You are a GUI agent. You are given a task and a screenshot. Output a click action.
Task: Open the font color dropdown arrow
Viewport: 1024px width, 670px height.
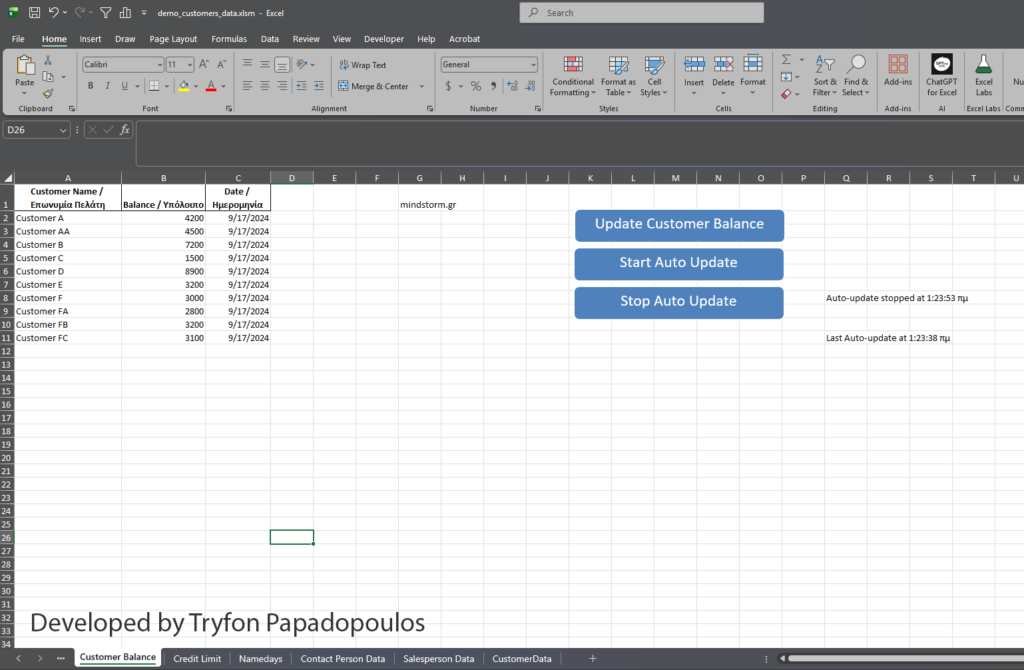[x=223, y=86]
